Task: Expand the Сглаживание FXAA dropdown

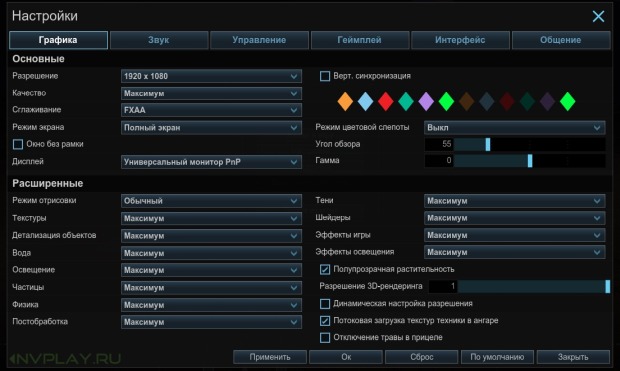Action: tap(211, 110)
